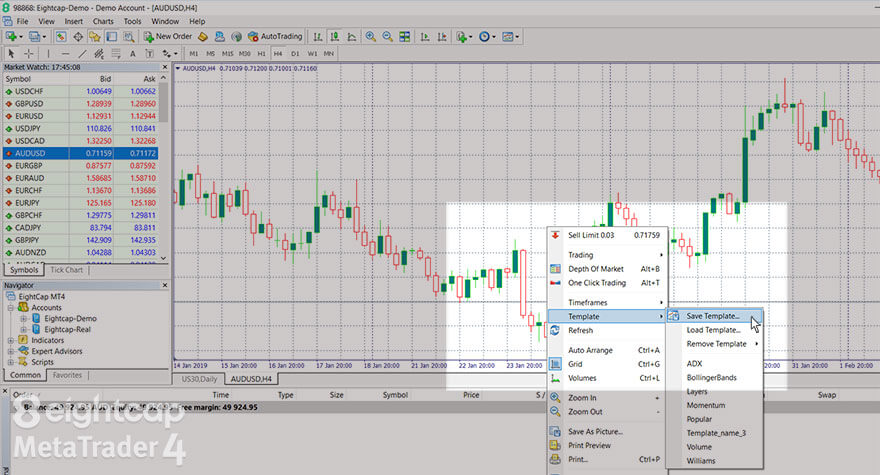880x475 pixels.
Task: Click One Click Trading context entry
Action: coord(607,283)
